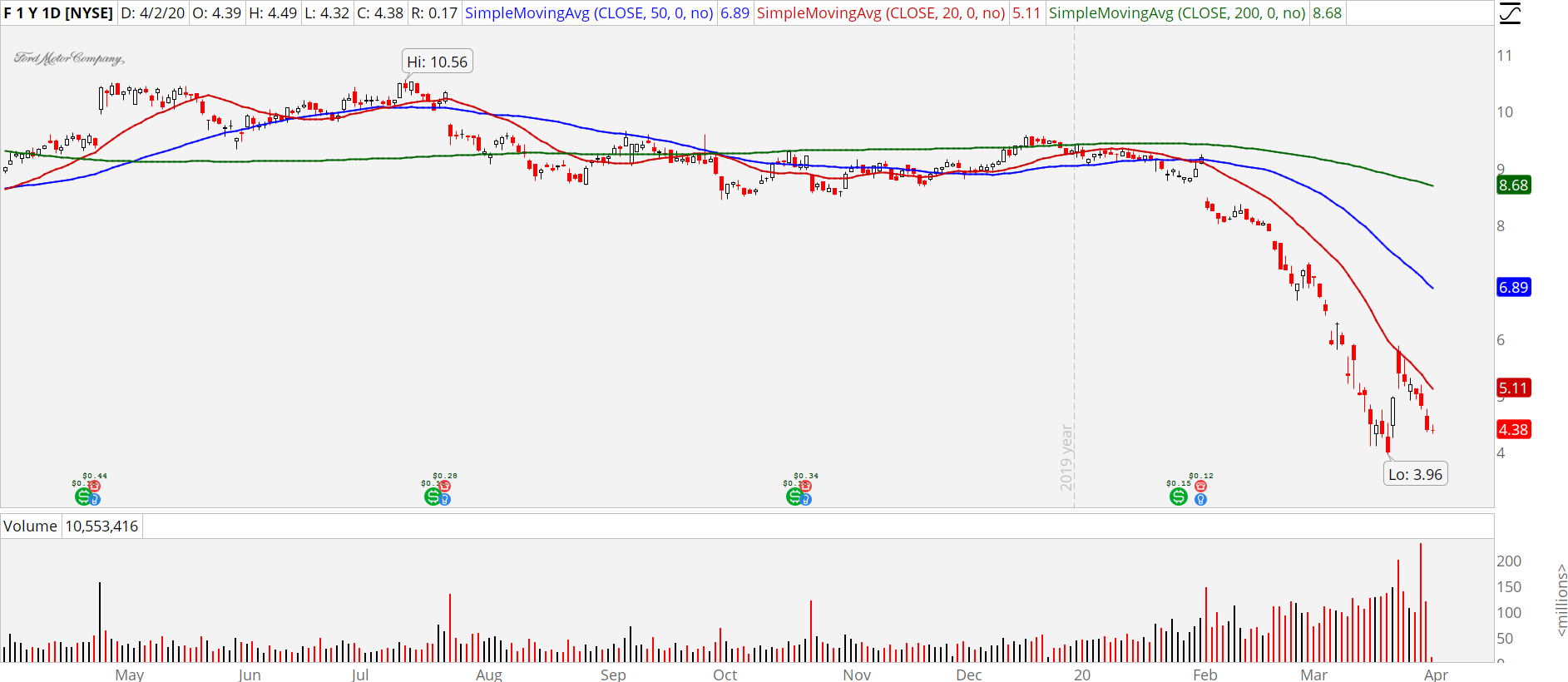Open the drawing tools icon in top-right corner
This screenshot has height=682, width=1568.
click(x=1510, y=13)
